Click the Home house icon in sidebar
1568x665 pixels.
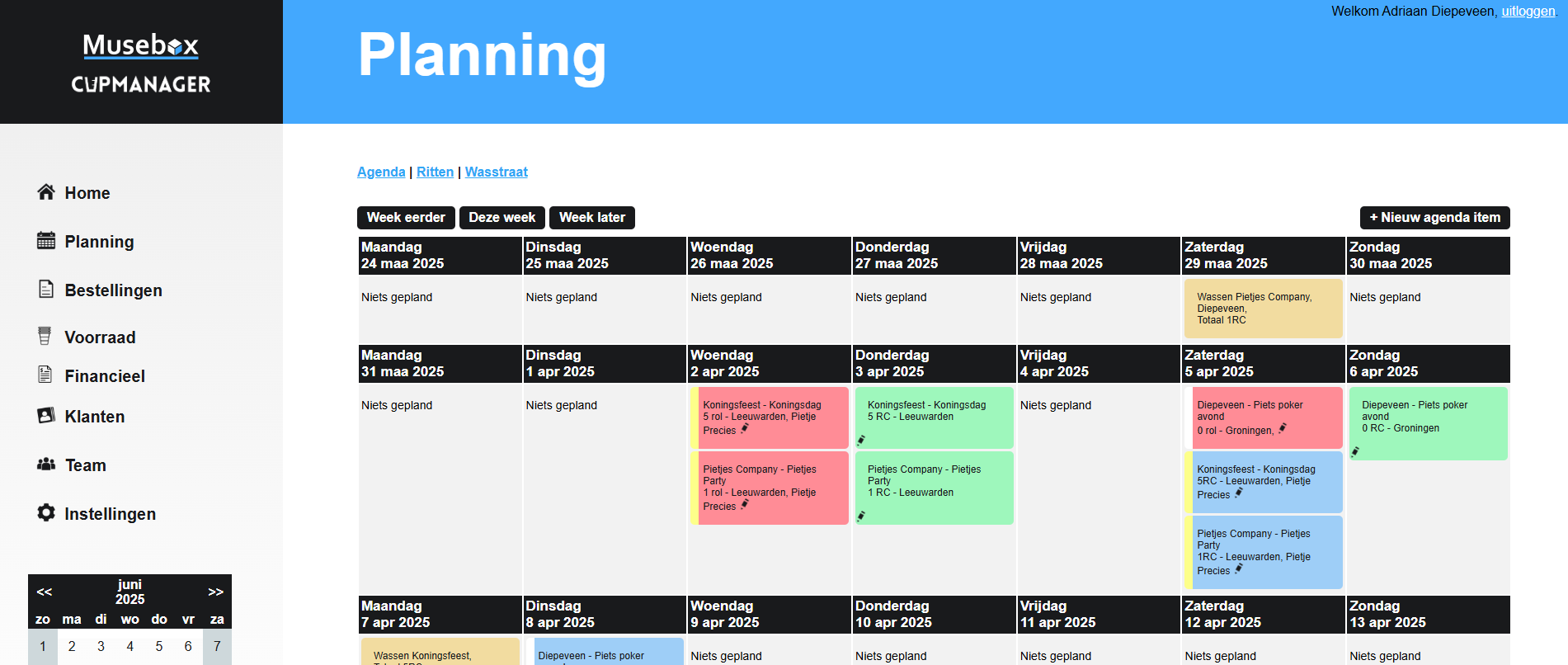click(x=46, y=192)
